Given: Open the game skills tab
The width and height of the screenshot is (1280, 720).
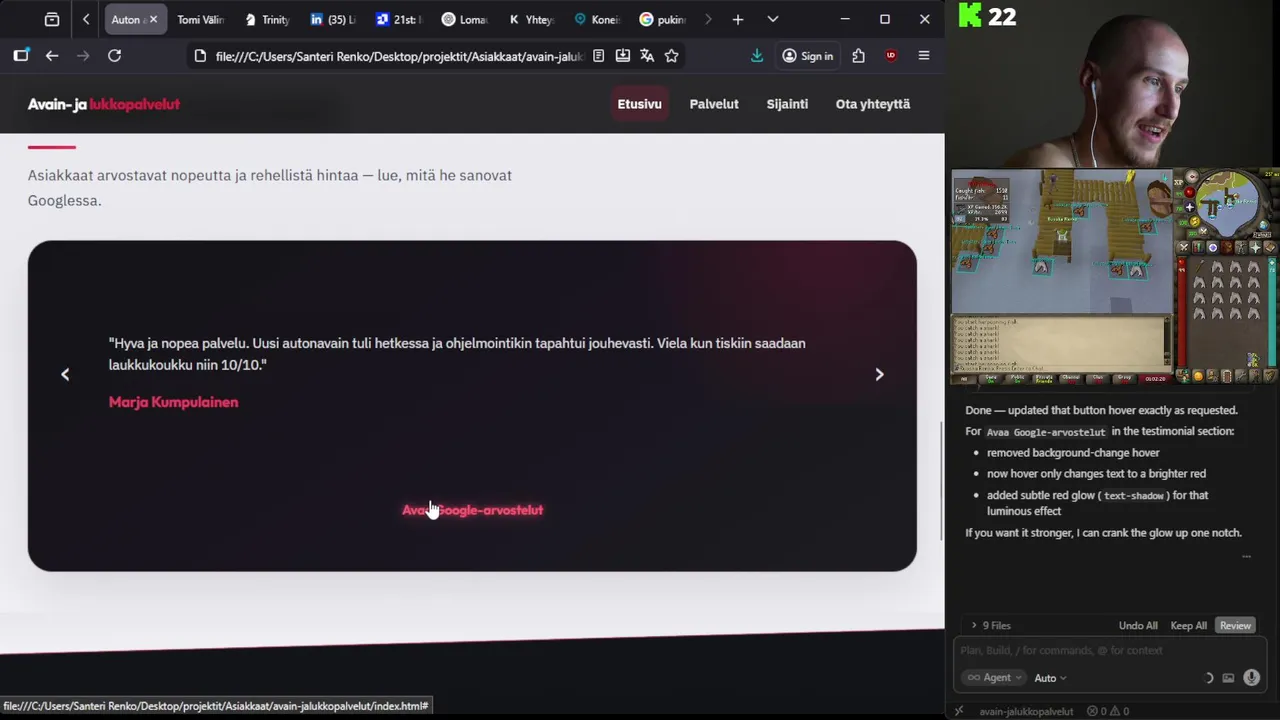Looking at the screenshot, I should pos(1198,248).
